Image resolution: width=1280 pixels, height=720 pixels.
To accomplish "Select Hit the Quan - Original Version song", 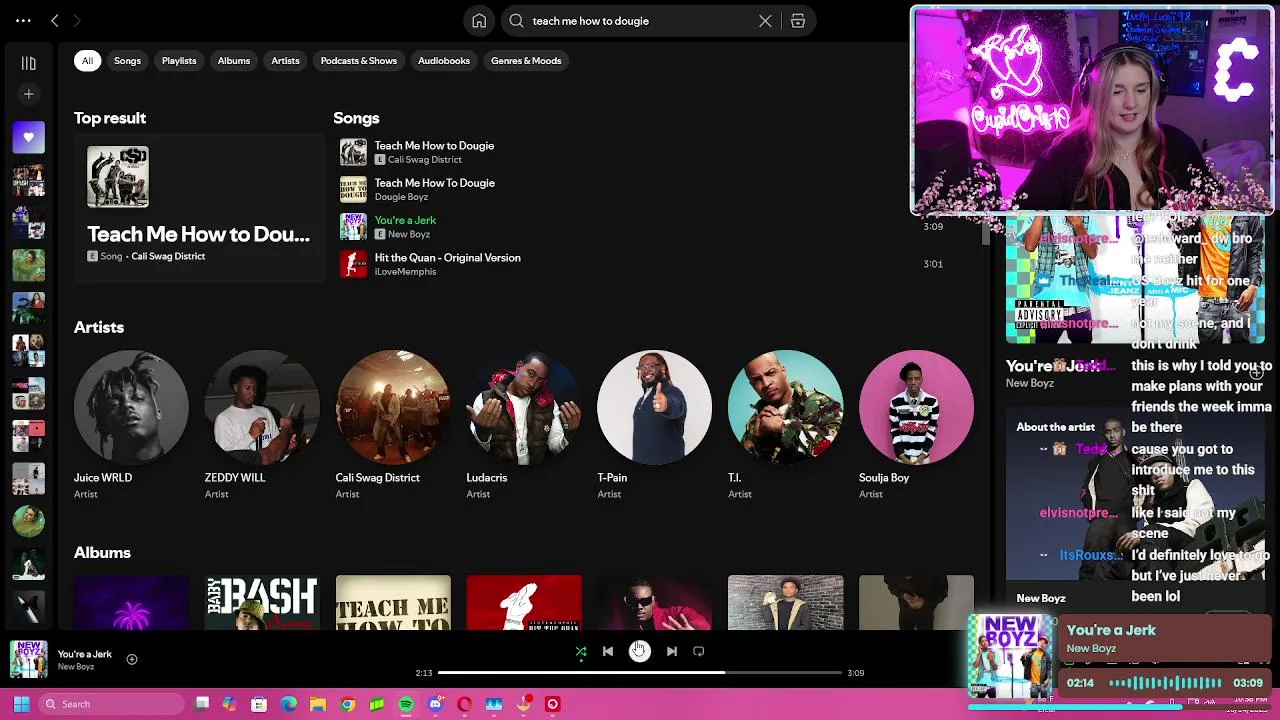I will [x=447, y=258].
